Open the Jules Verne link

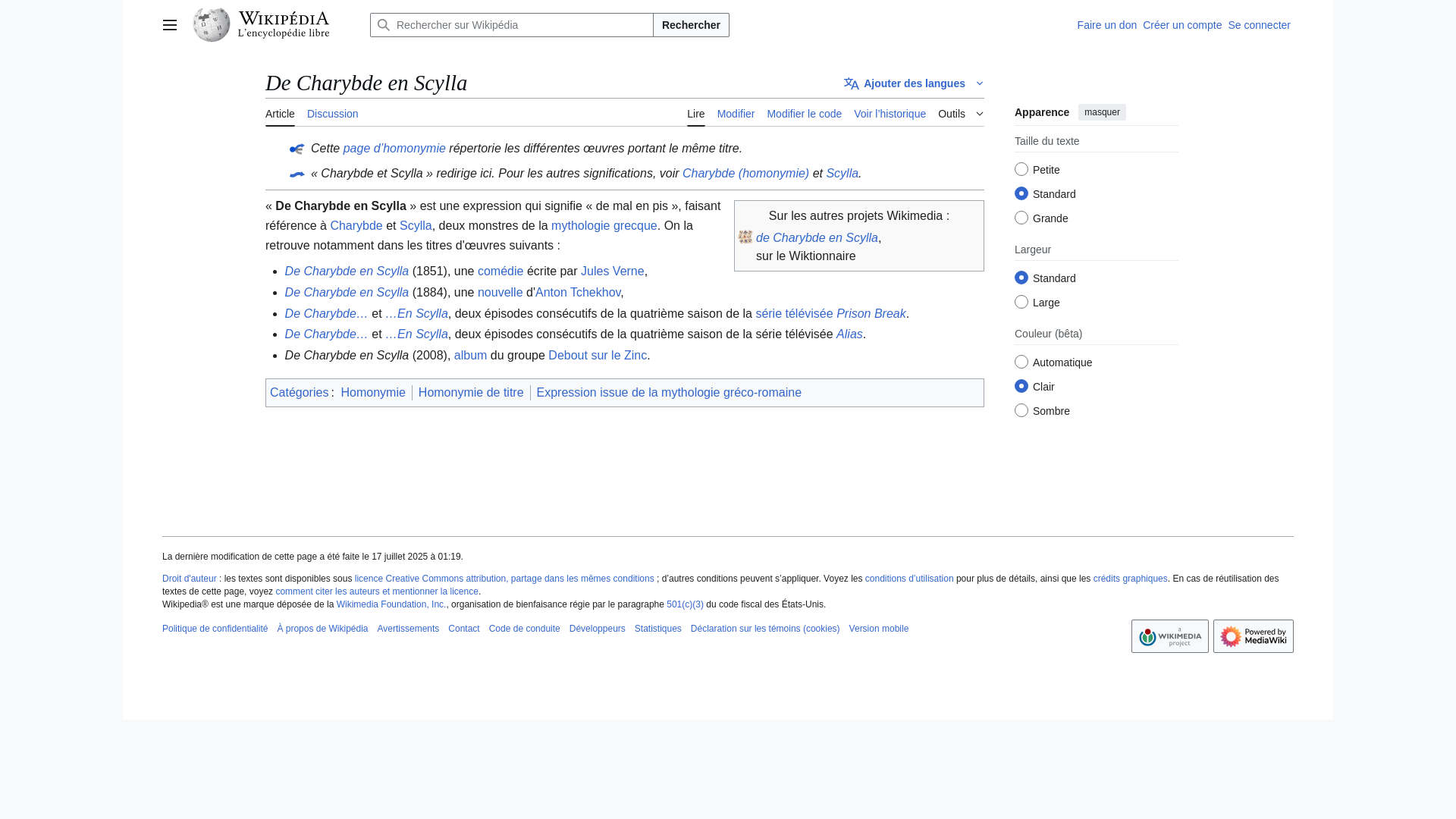[612, 271]
